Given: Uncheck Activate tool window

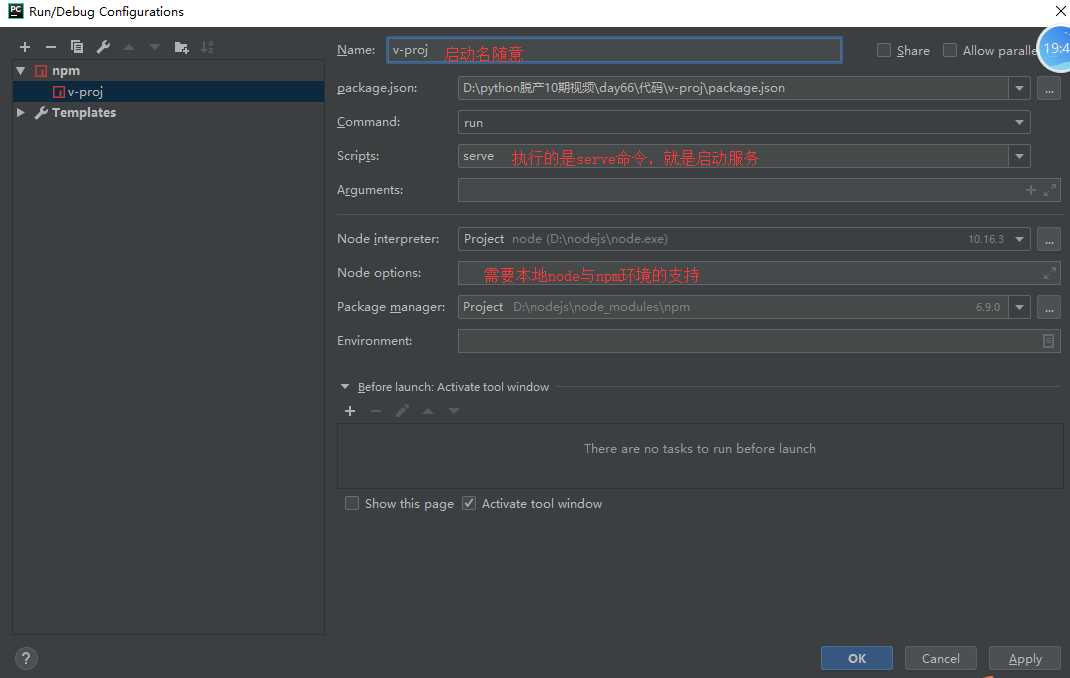Looking at the screenshot, I should click(469, 503).
